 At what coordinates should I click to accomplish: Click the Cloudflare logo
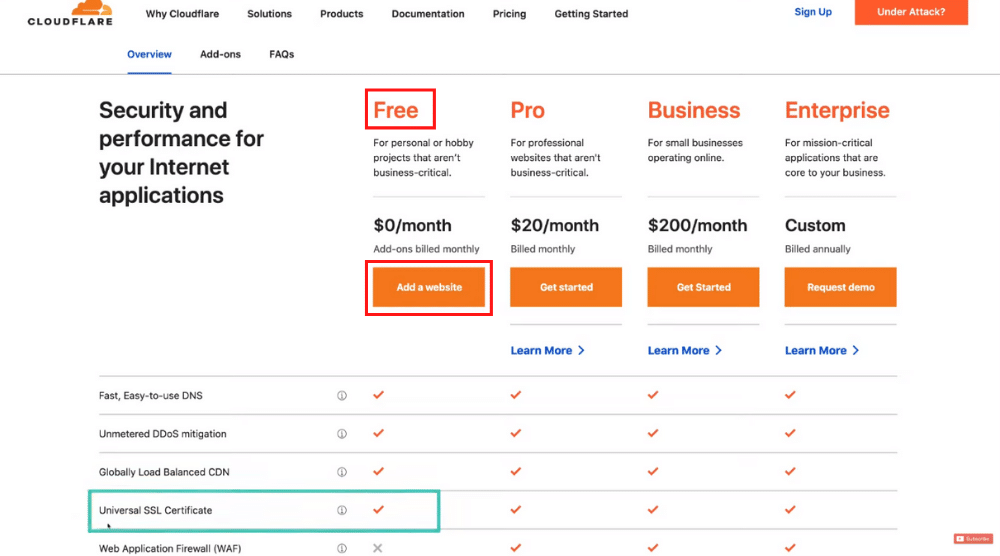(70, 13)
